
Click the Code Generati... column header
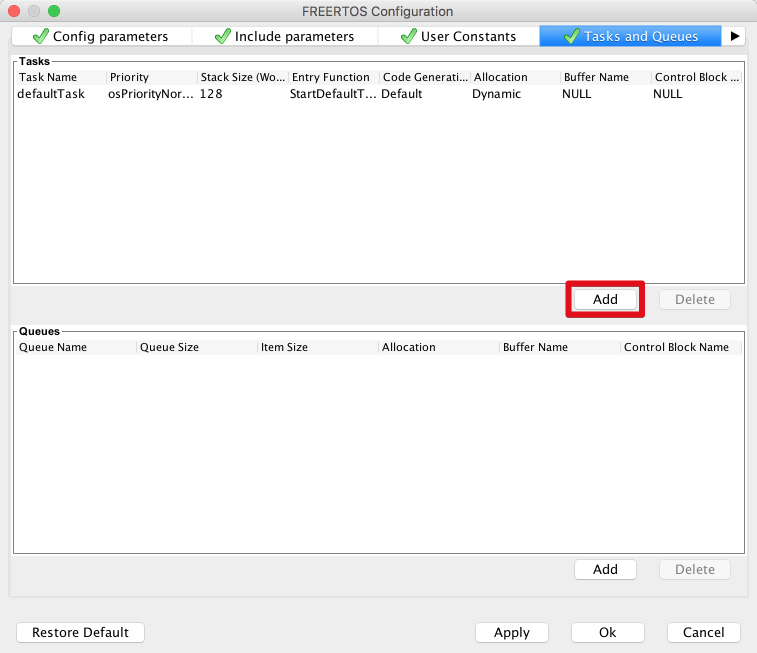pos(425,77)
